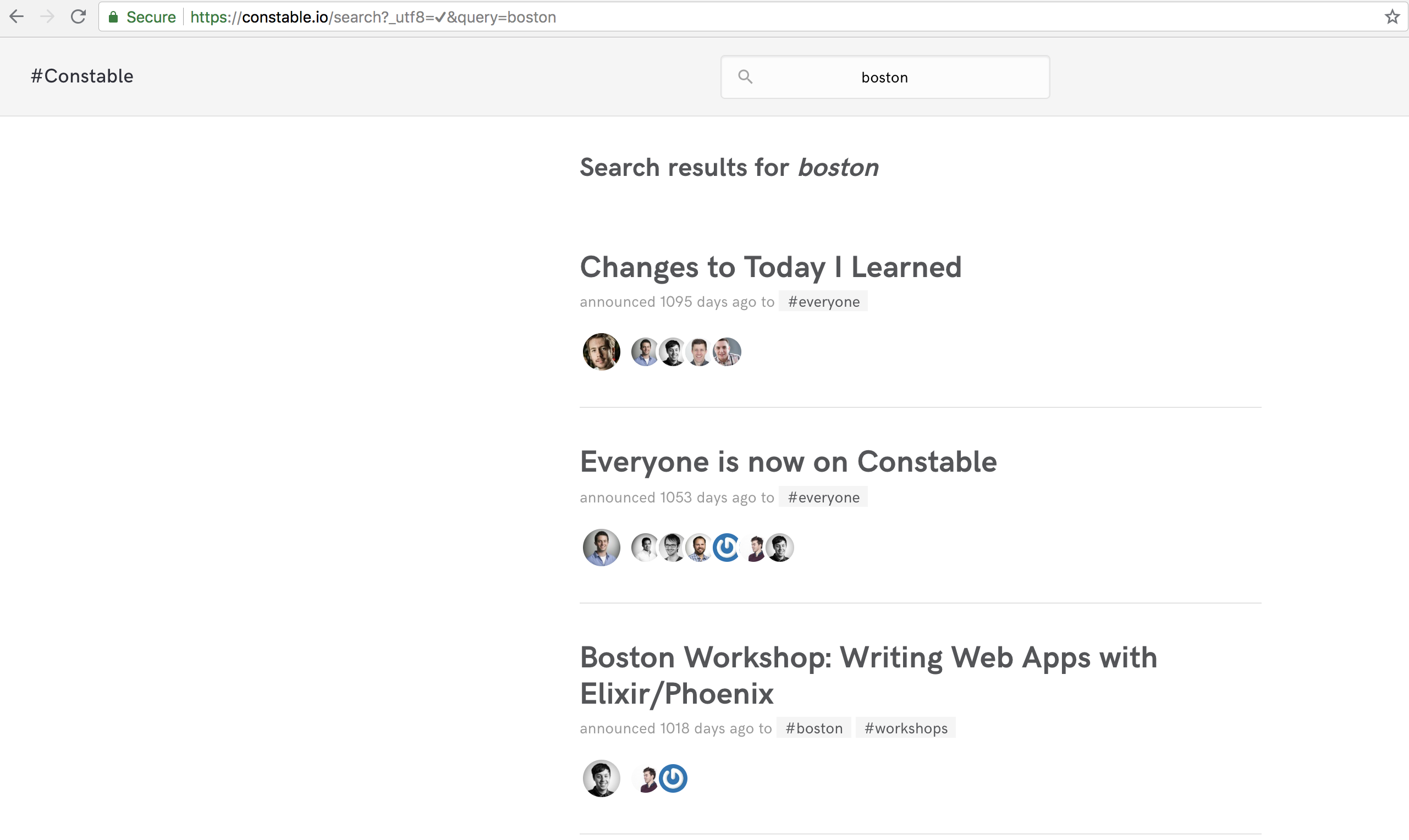This screenshot has height=840, width=1409.
Task: Open the #workshops channel tag
Action: pos(905,728)
